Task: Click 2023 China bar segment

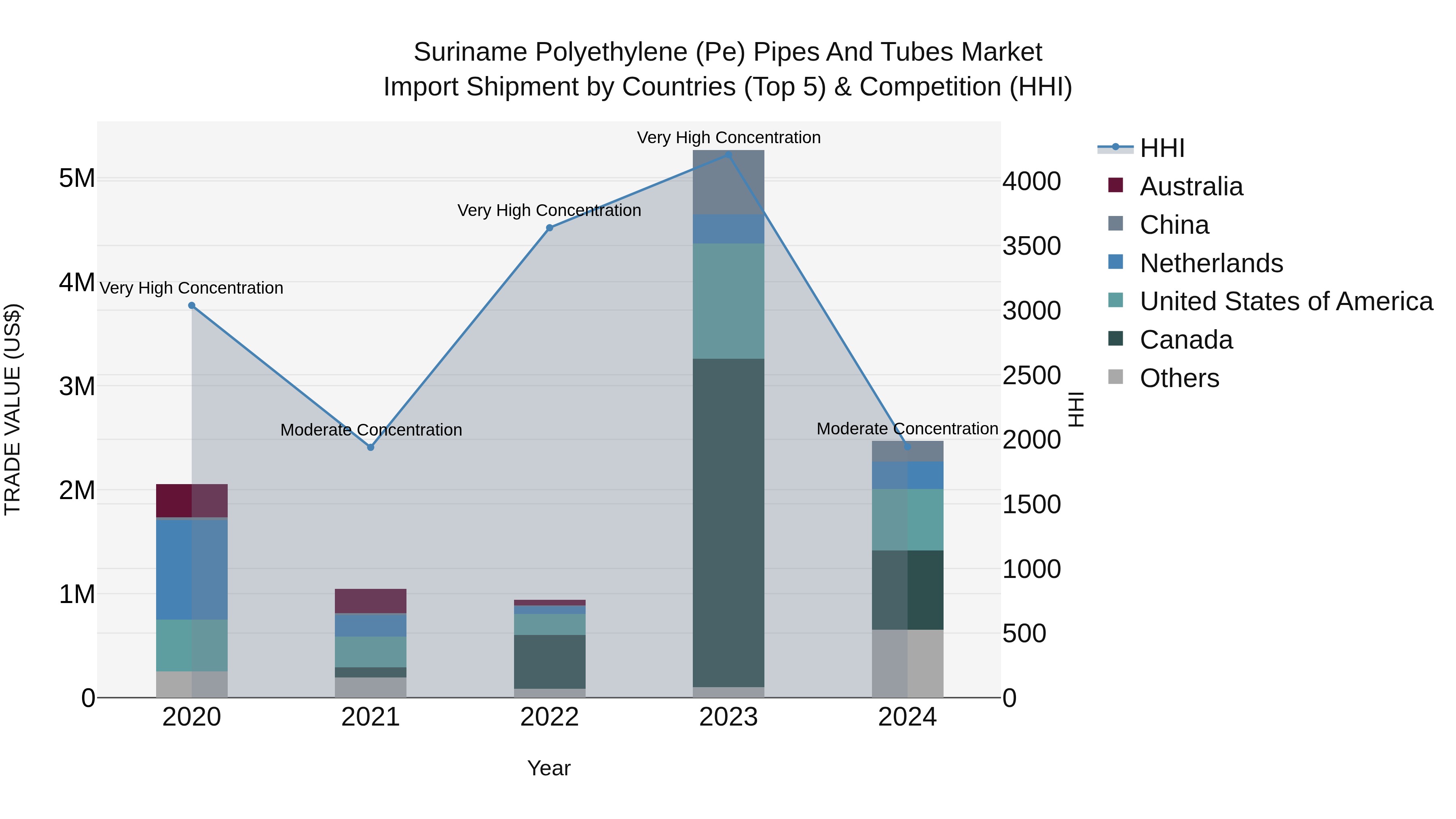Action: click(728, 182)
